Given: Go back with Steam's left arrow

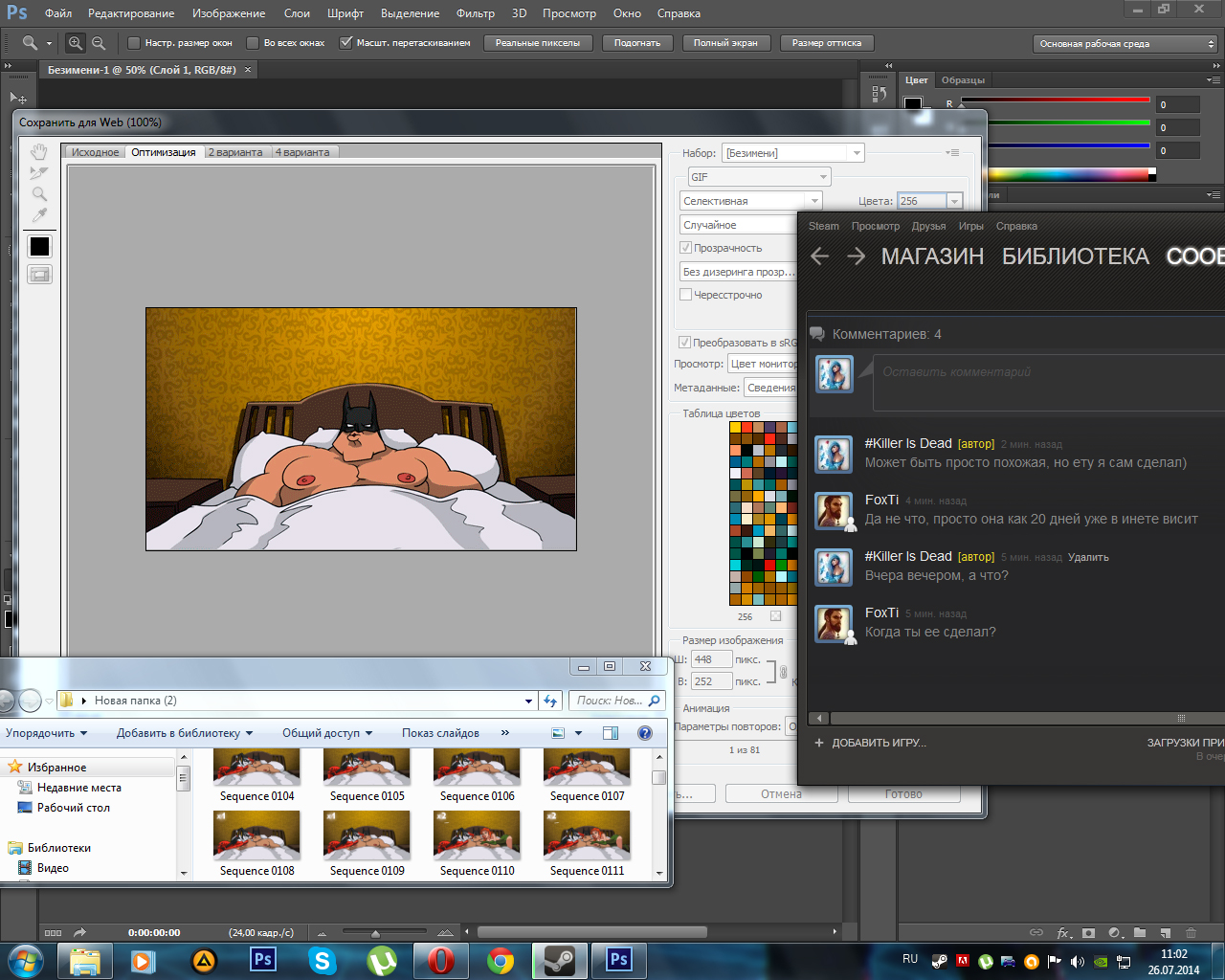Looking at the screenshot, I should tap(819, 256).
